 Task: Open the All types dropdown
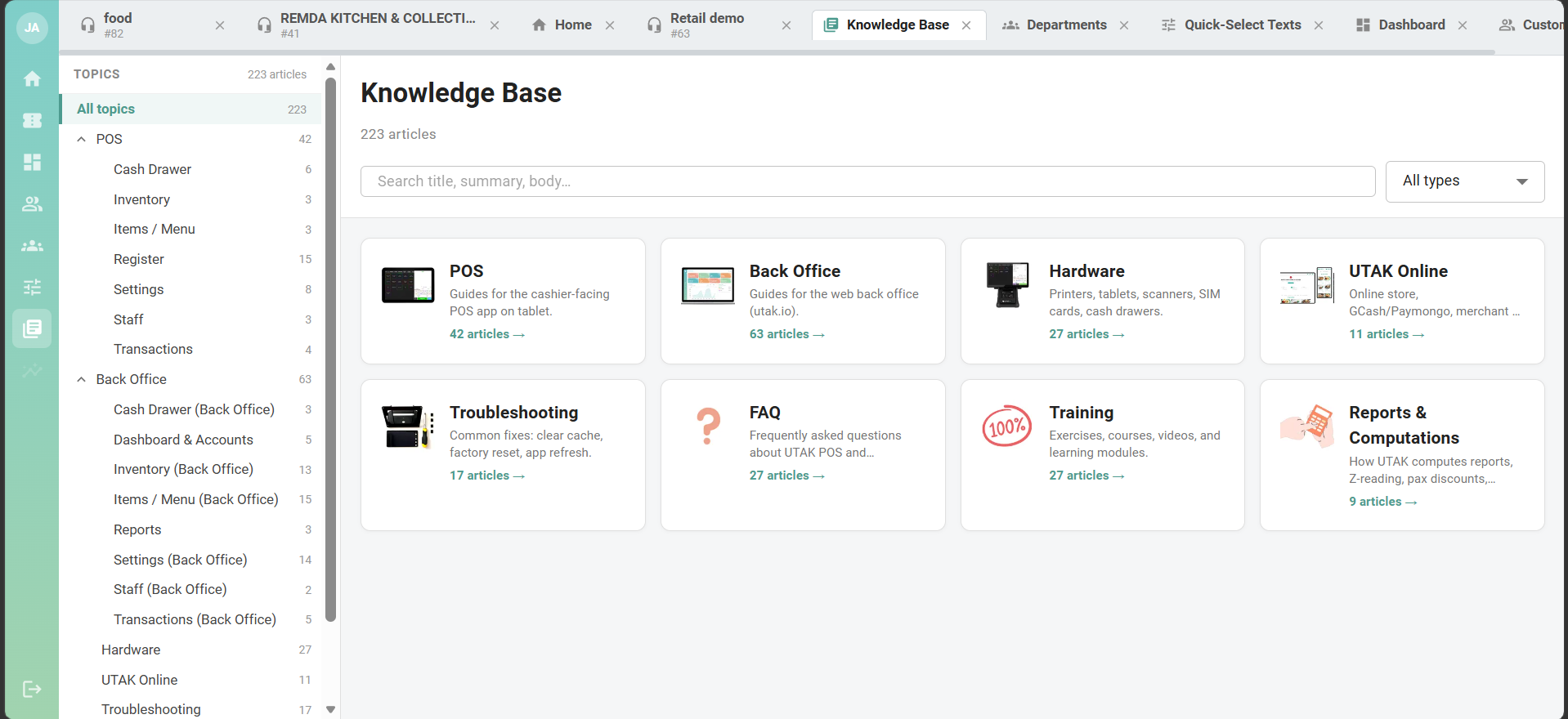[x=1465, y=181]
